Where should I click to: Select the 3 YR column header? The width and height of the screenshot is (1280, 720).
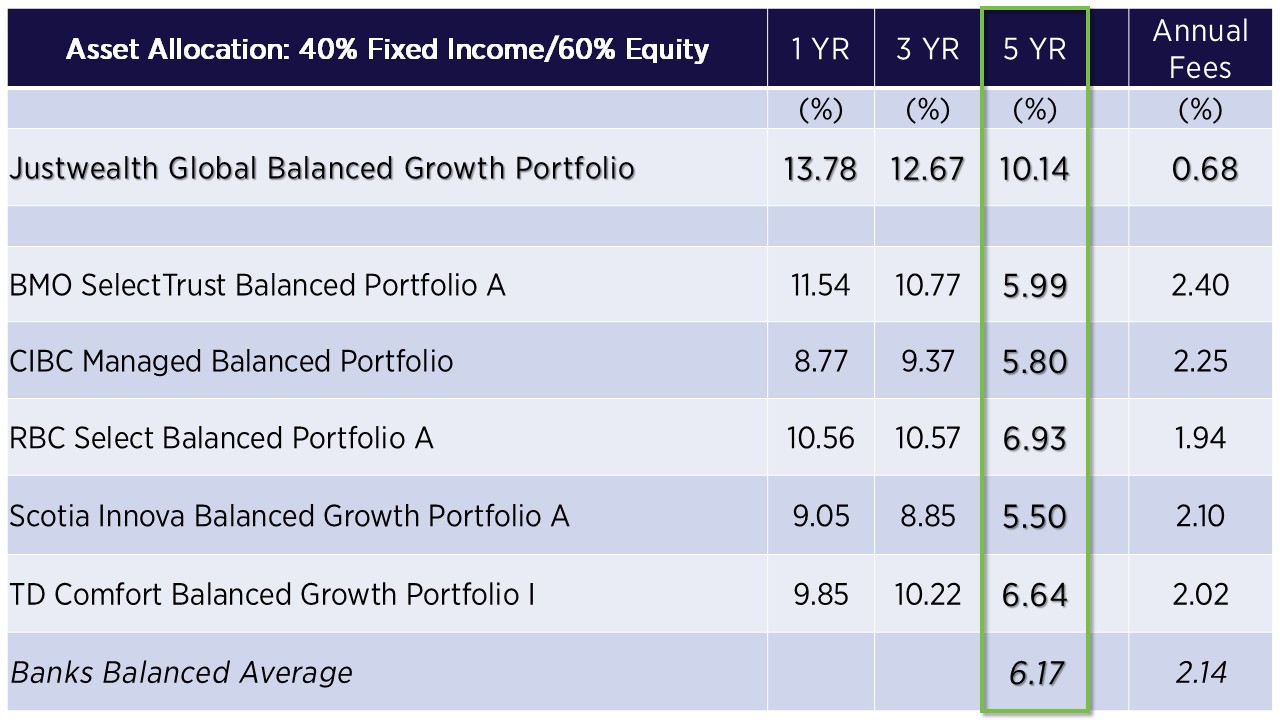pos(927,48)
